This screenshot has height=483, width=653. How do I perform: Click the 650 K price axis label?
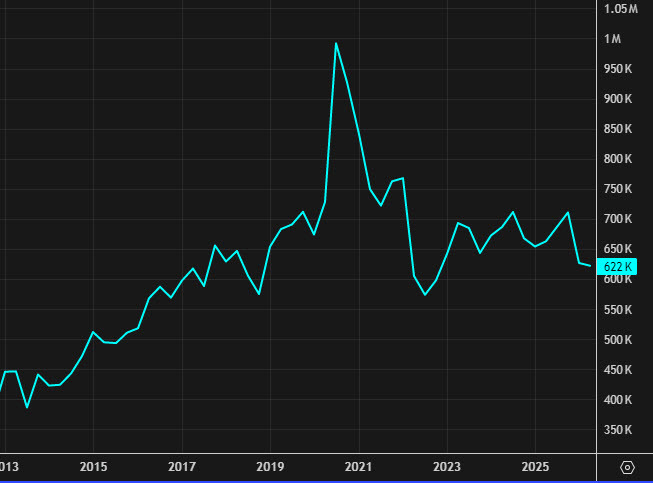[x=618, y=249]
